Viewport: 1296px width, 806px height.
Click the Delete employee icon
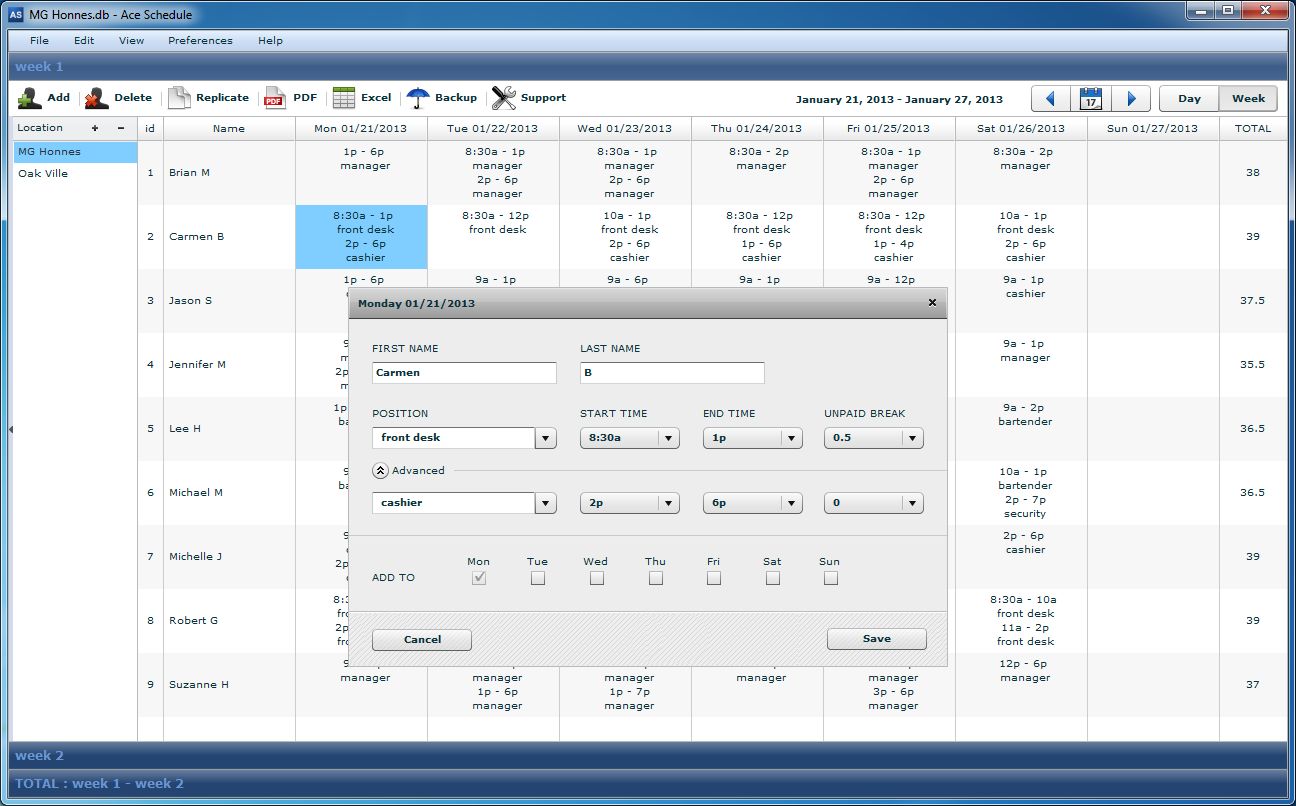[96, 98]
